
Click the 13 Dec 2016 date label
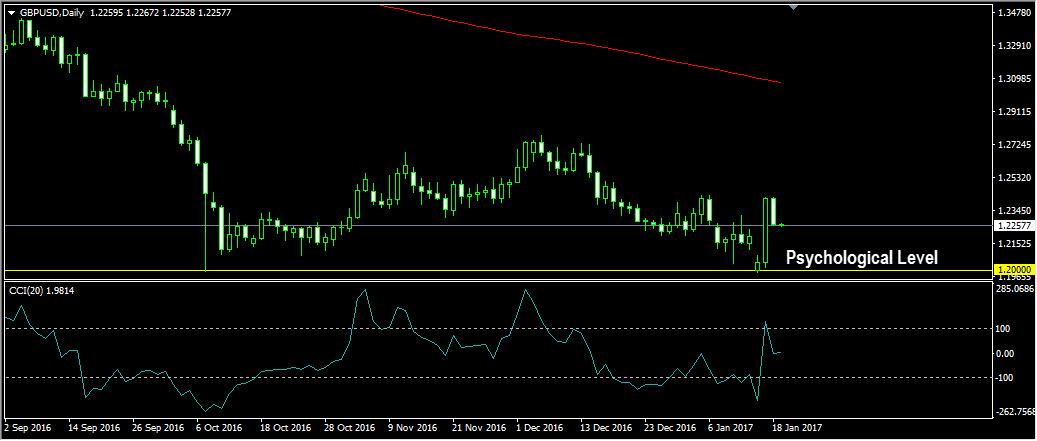[x=608, y=427]
